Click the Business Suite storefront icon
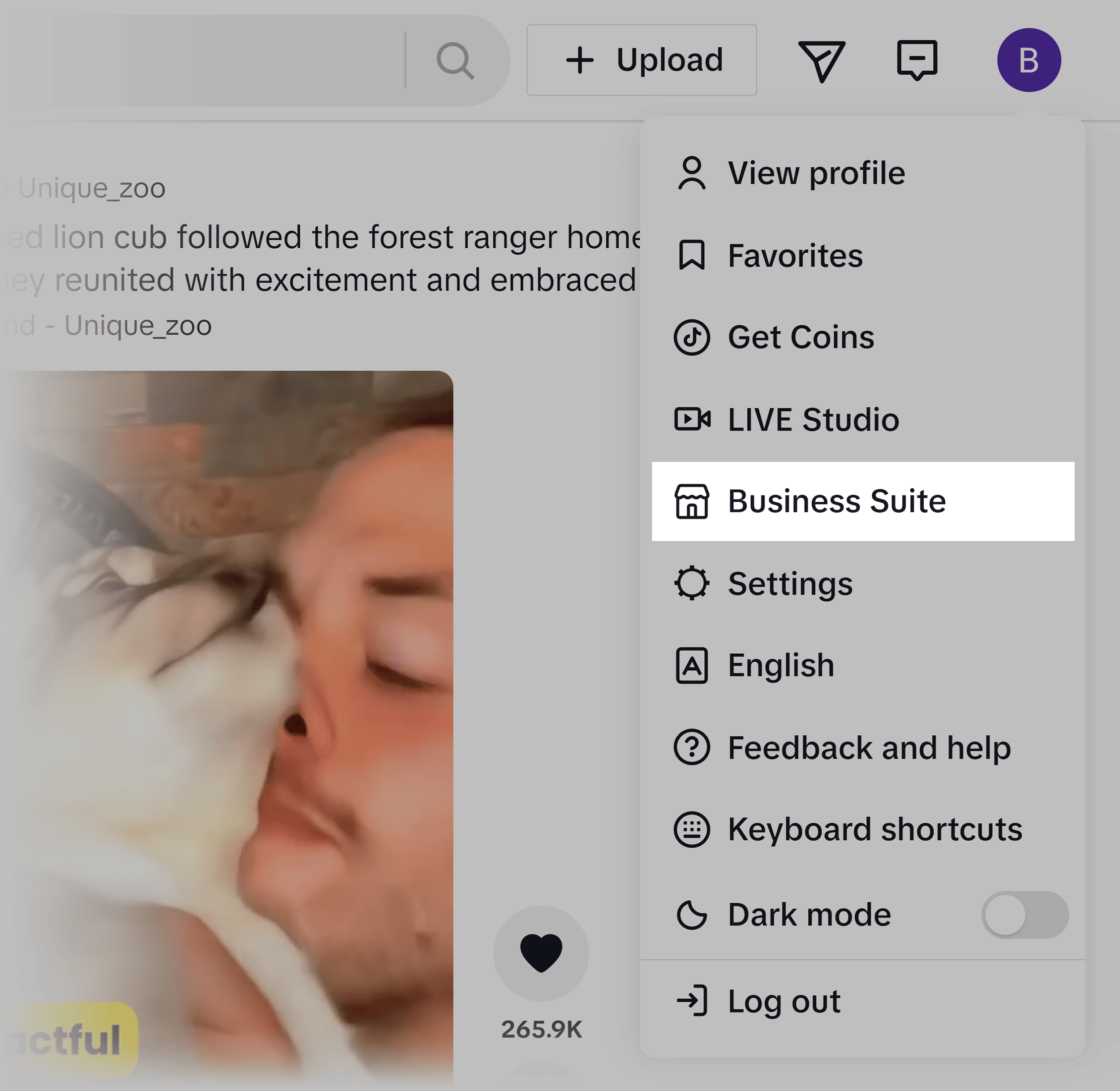 click(x=692, y=502)
